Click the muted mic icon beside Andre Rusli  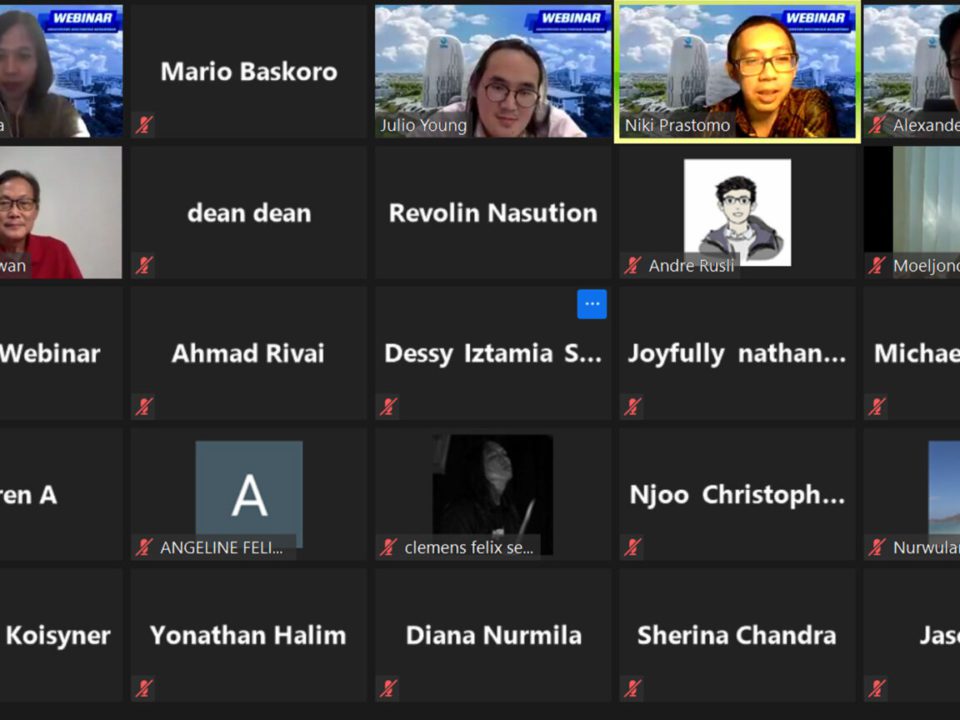[x=632, y=266]
